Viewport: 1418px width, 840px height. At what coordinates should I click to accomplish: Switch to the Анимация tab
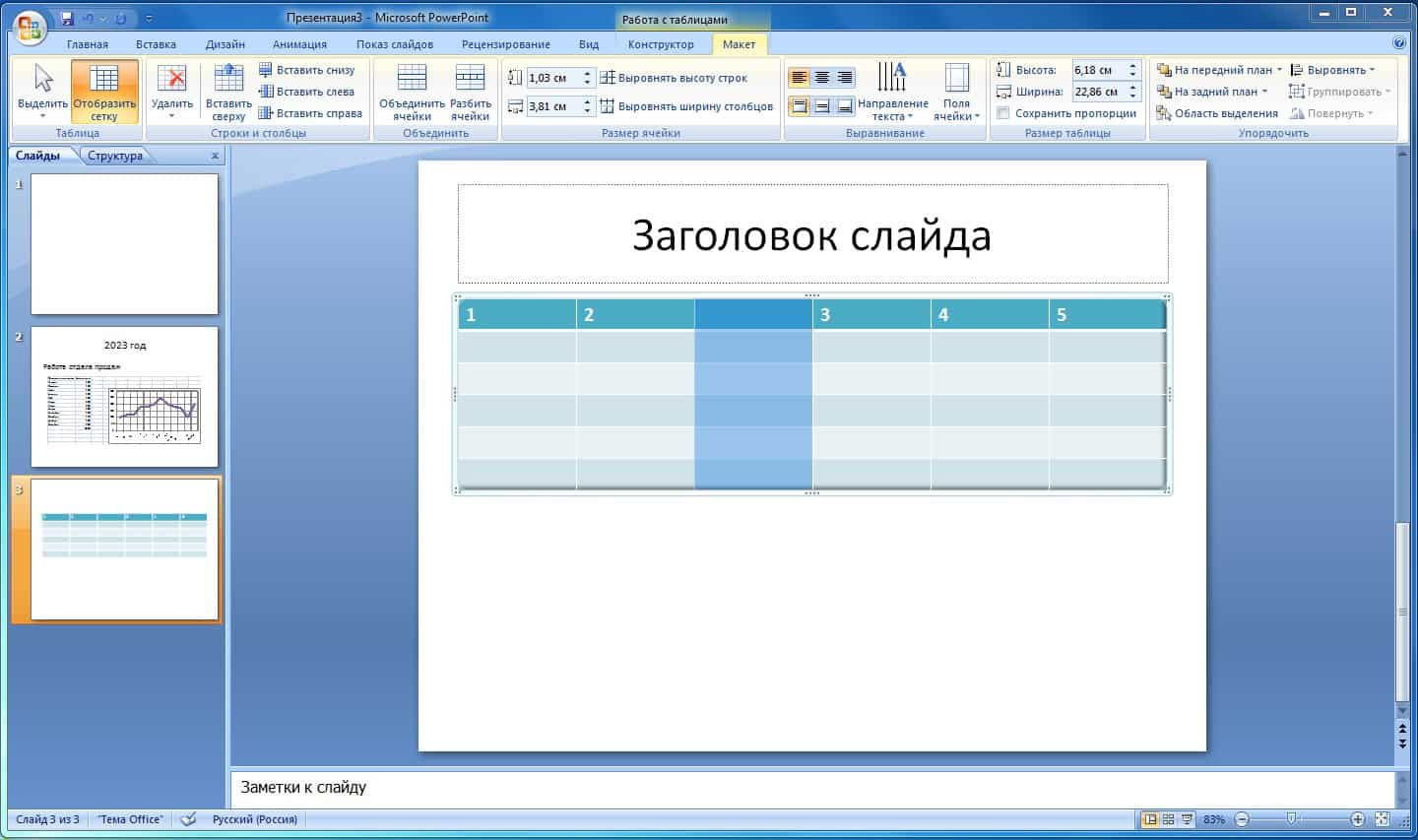(x=299, y=44)
